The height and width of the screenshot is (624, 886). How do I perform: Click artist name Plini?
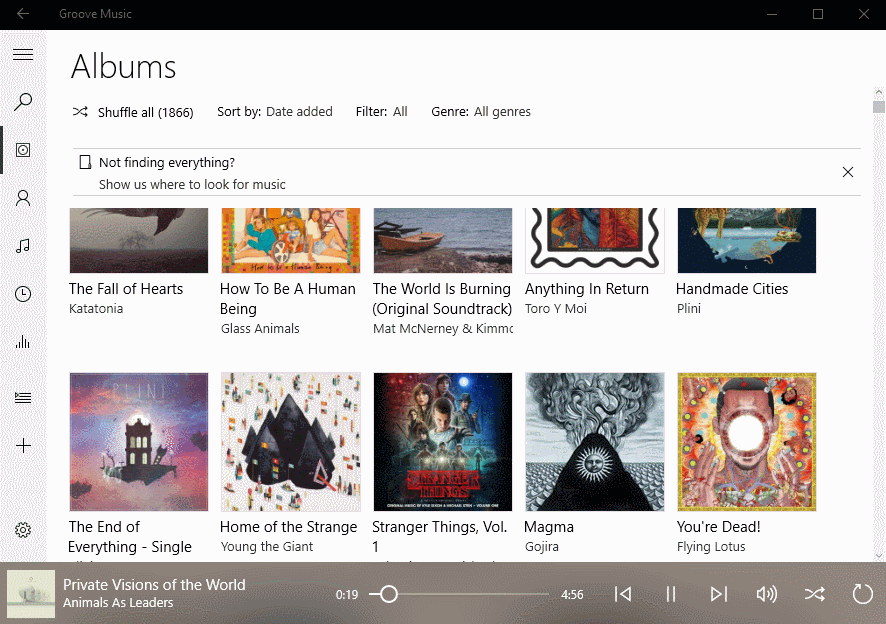pyautogui.click(x=689, y=309)
